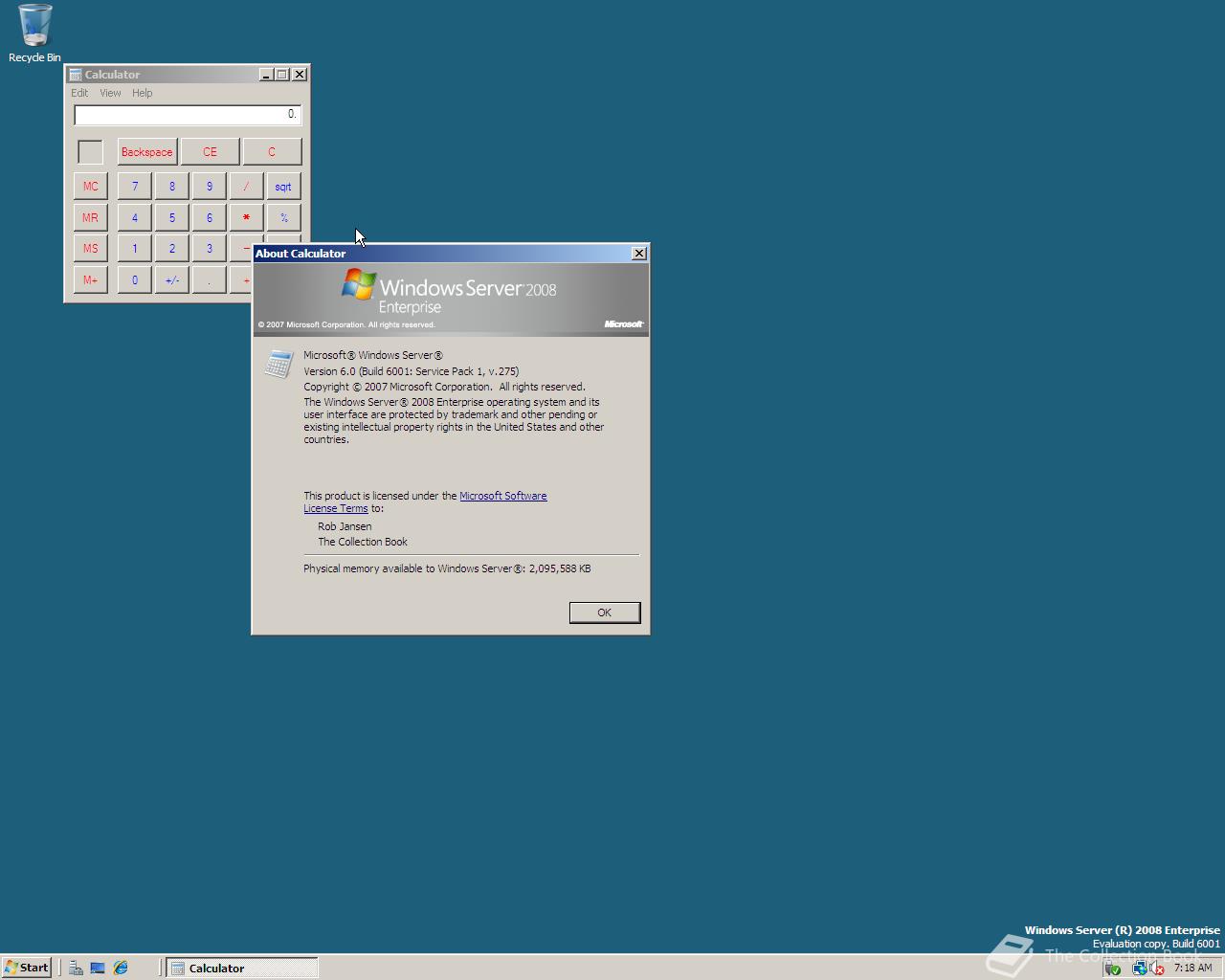Click OK in About Calculator dialog
The width and height of the screenshot is (1225, 980).
[604, 612]
